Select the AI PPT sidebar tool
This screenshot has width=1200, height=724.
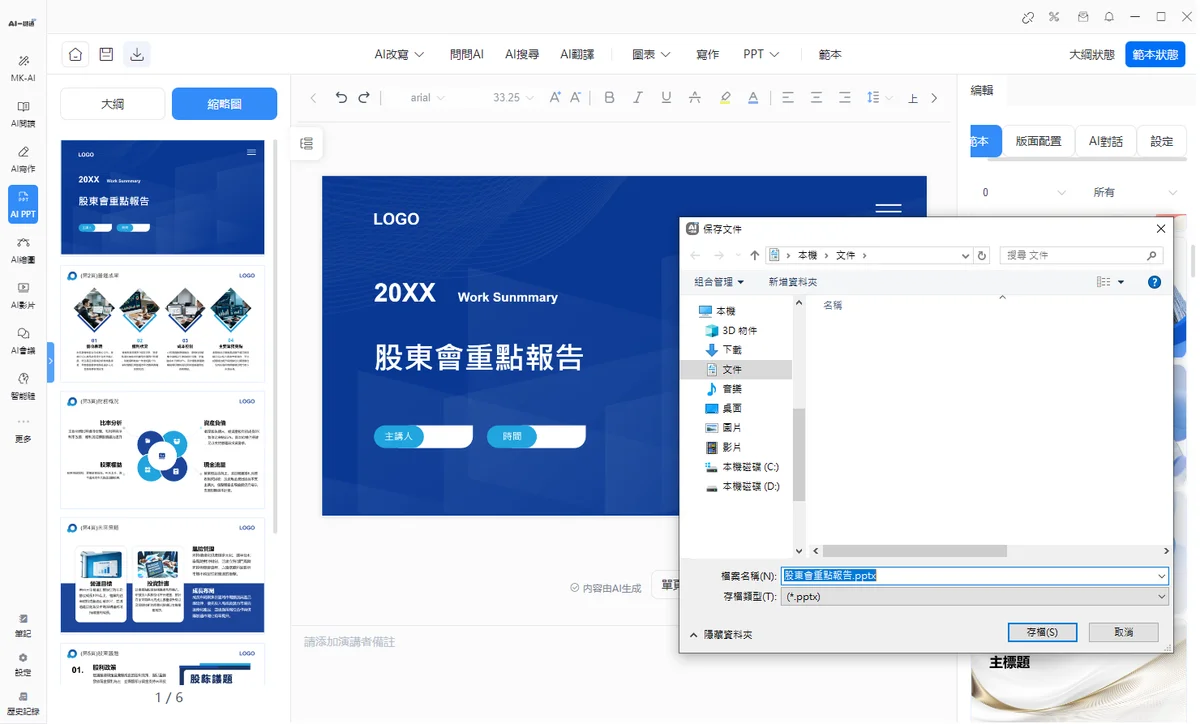pos(22,204)
